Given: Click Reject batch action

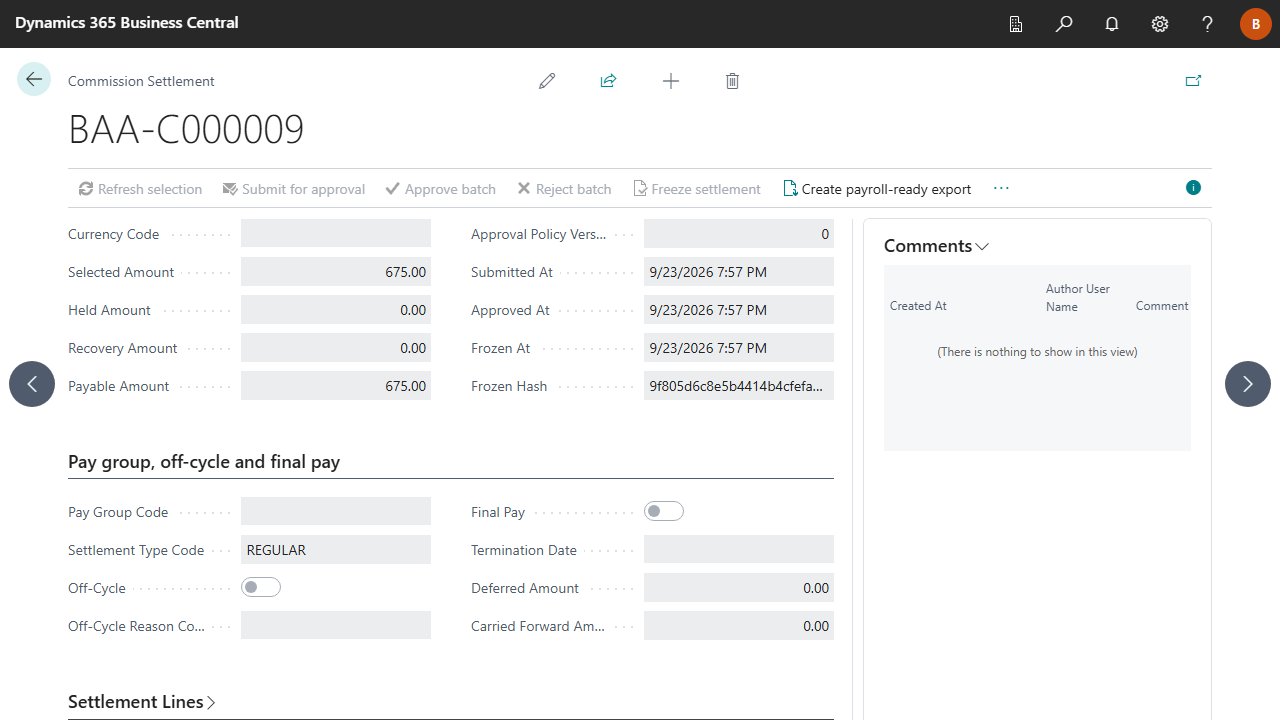Looking at the screenshot, I should pos(564,189).
